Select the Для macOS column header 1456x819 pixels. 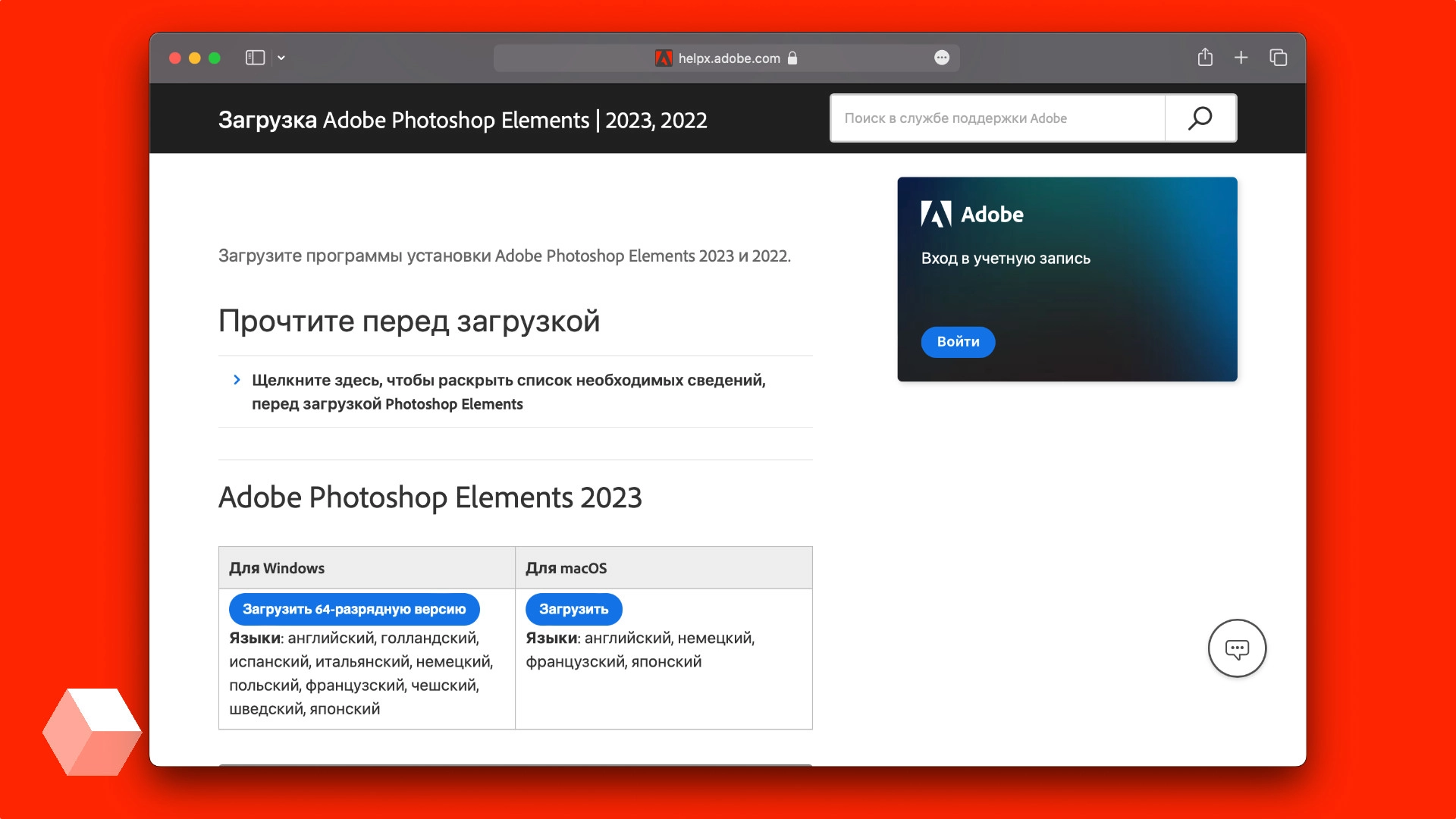tap(566, 567)
